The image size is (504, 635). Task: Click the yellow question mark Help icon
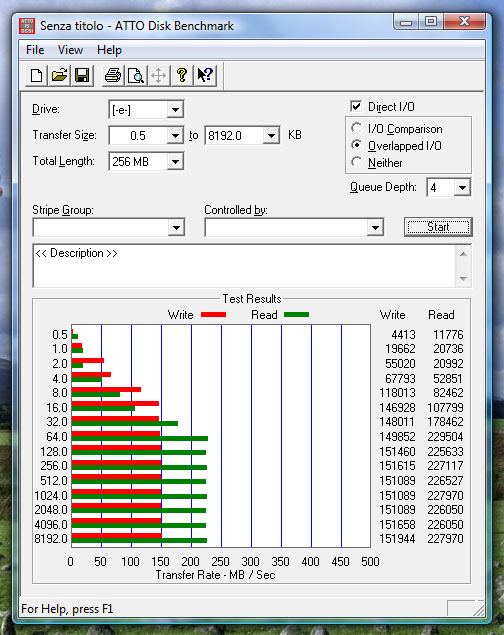[x=182, y=75]
